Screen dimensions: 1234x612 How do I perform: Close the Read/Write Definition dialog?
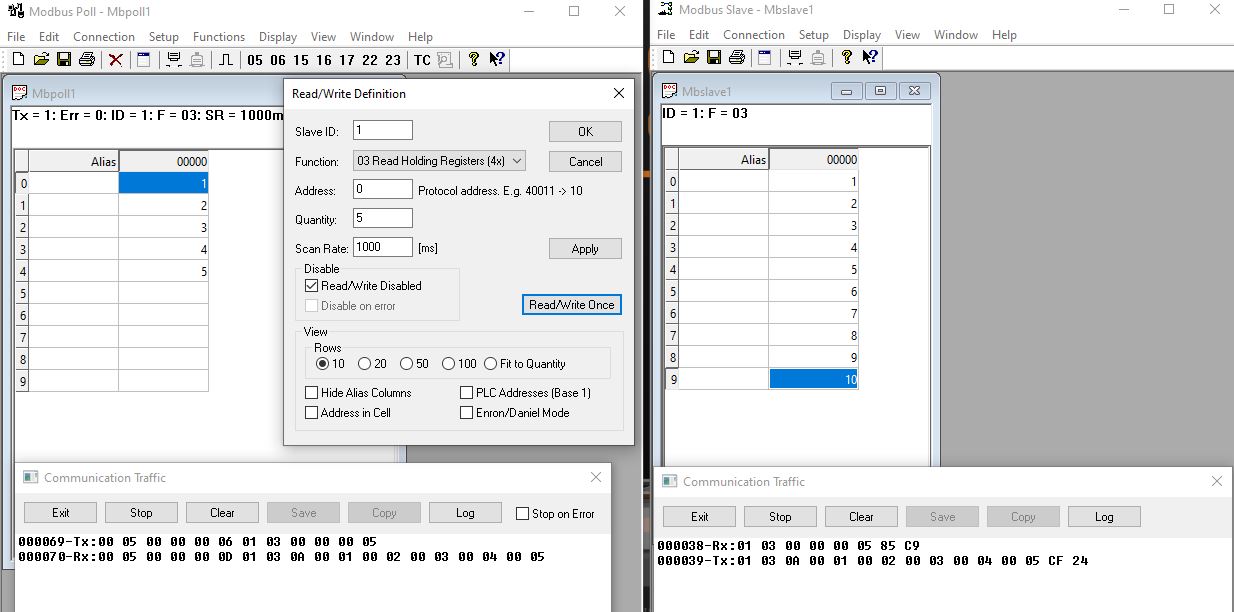(619, 93)
